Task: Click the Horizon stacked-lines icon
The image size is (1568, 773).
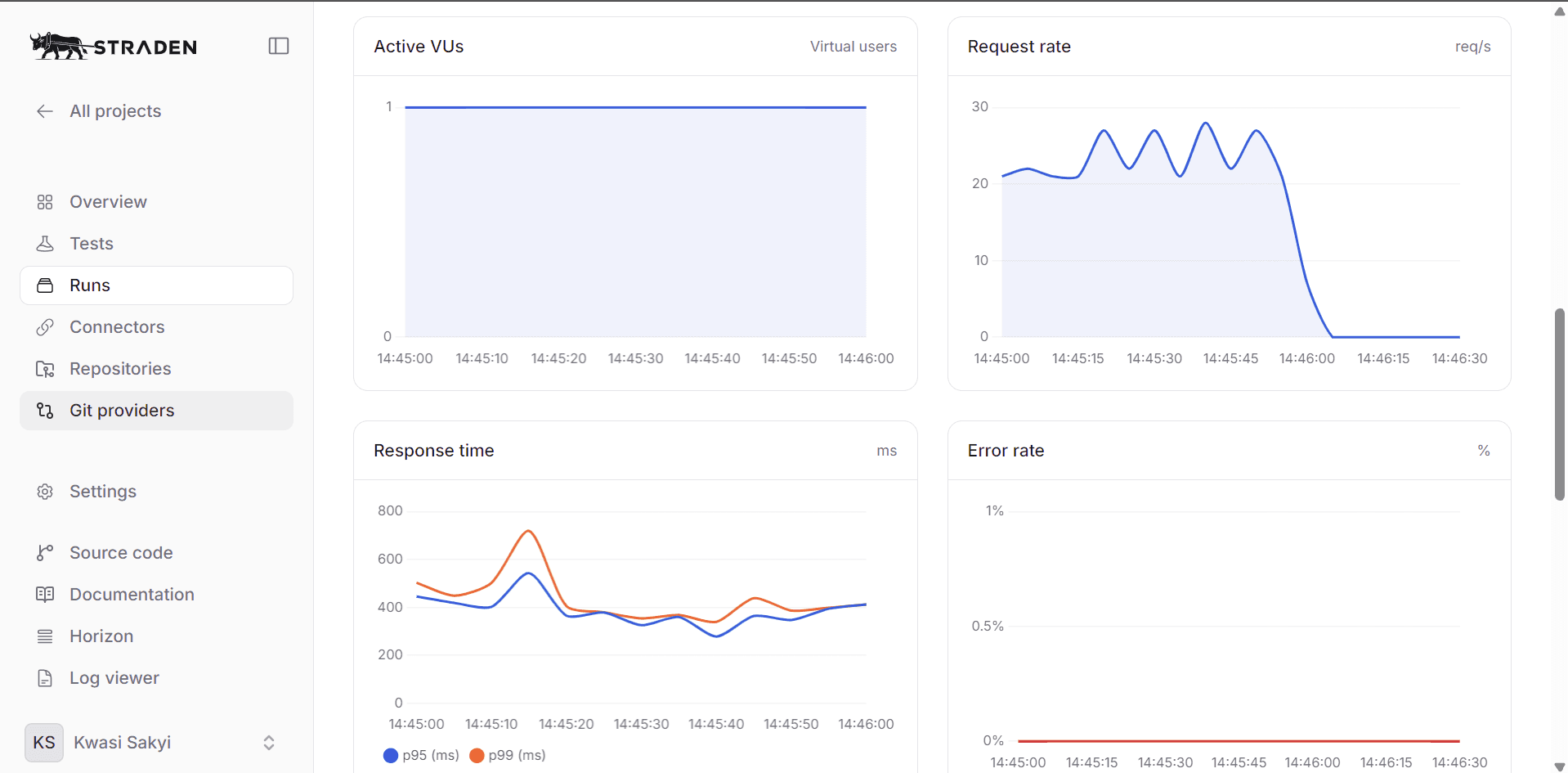Action: pos(45,636)
